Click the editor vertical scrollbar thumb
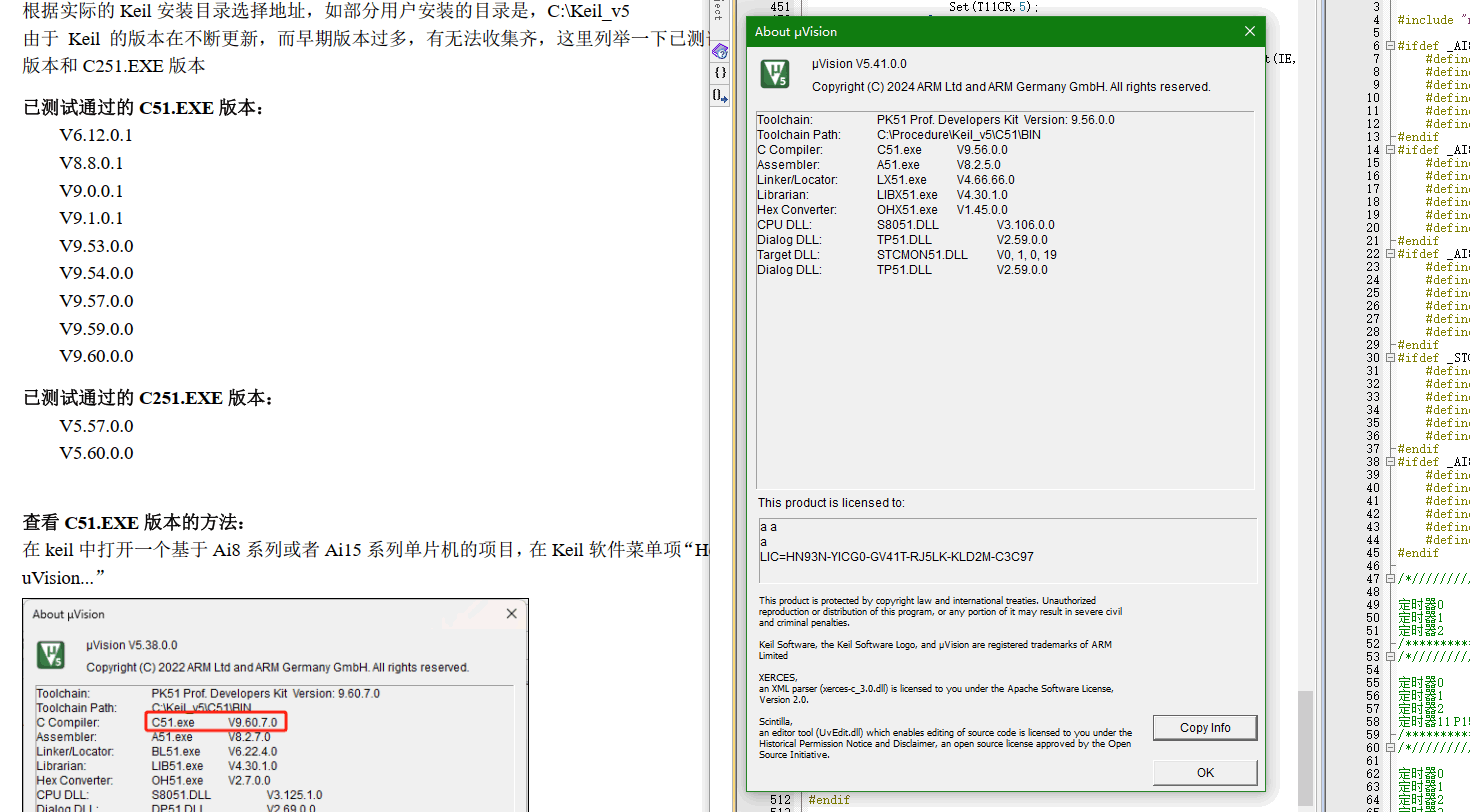 [x=1305, y=748]
